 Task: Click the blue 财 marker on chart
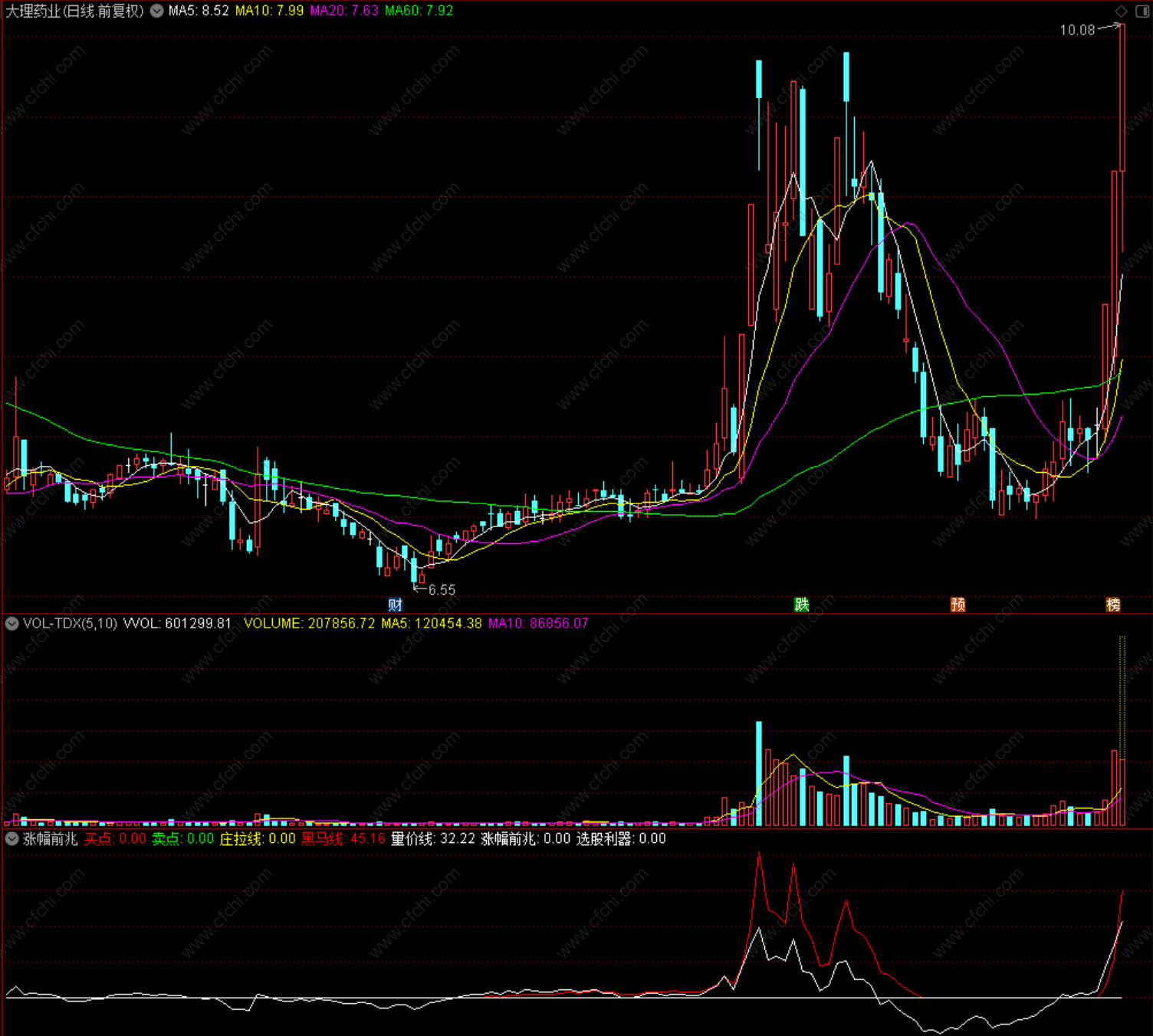(396, 605)
